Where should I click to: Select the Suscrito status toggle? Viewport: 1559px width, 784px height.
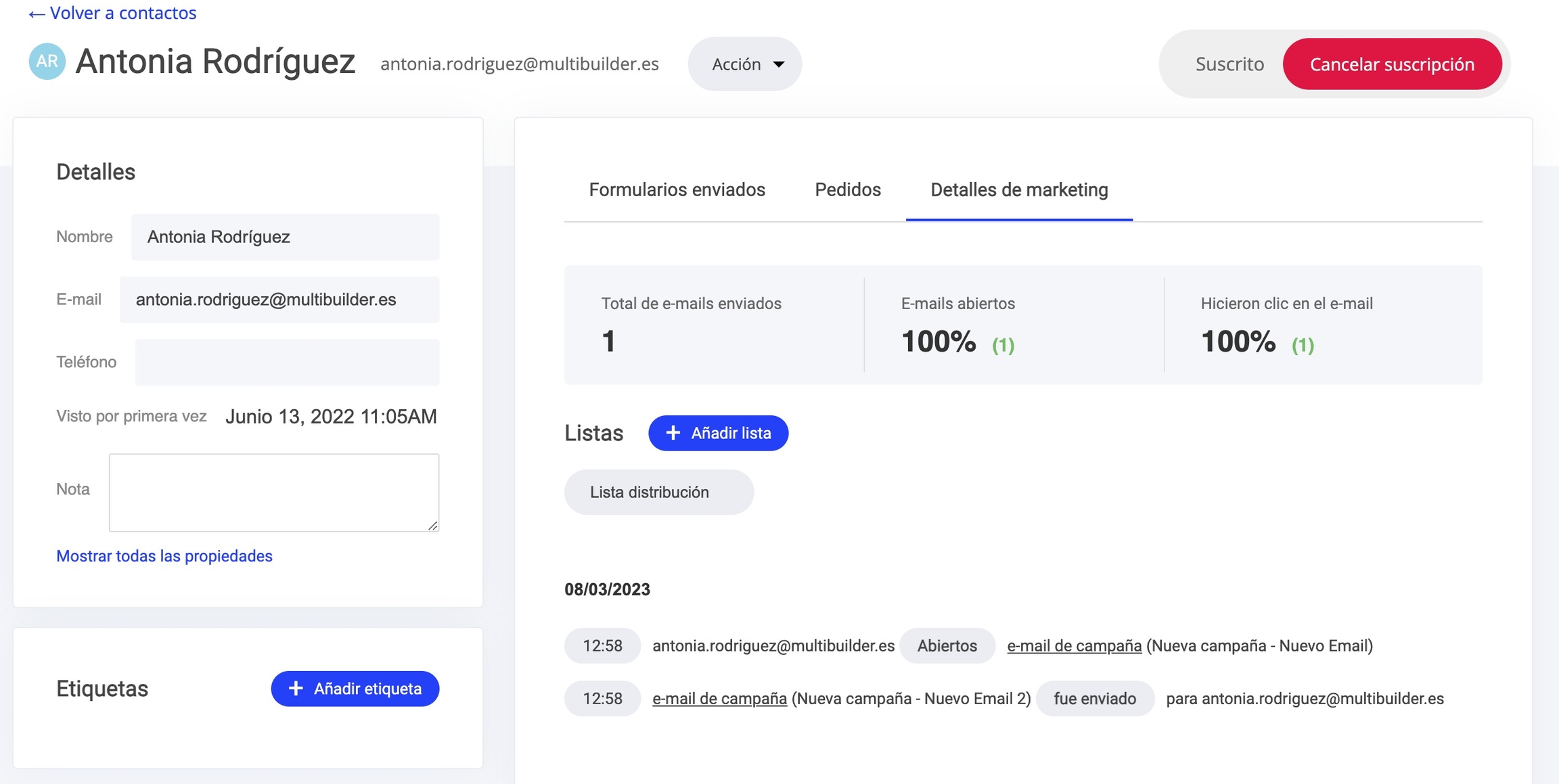pos(1229,64)
